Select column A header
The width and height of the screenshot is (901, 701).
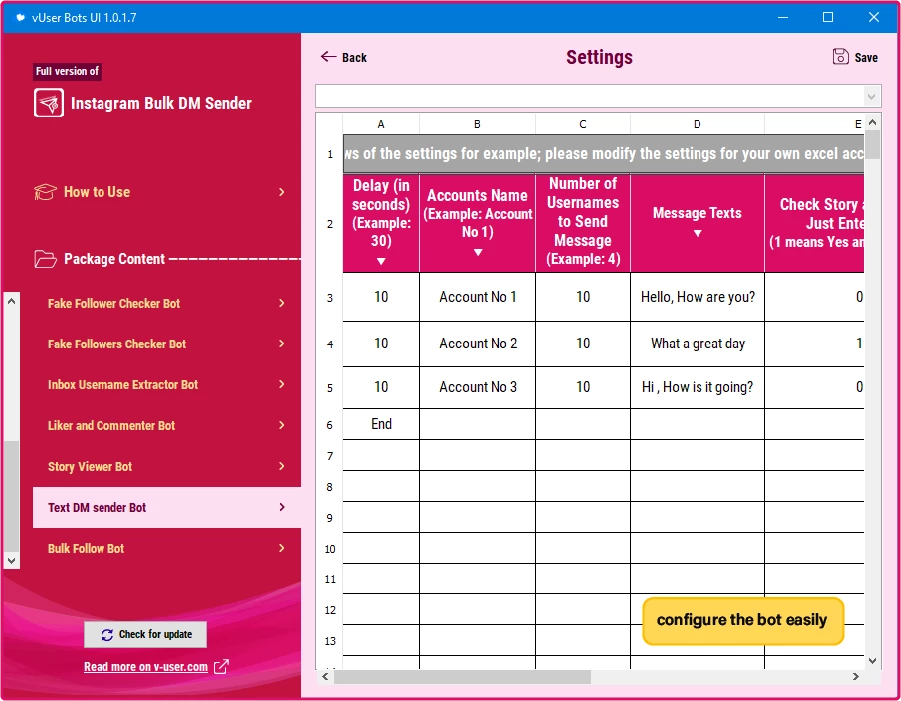click(x=381, y=124)
